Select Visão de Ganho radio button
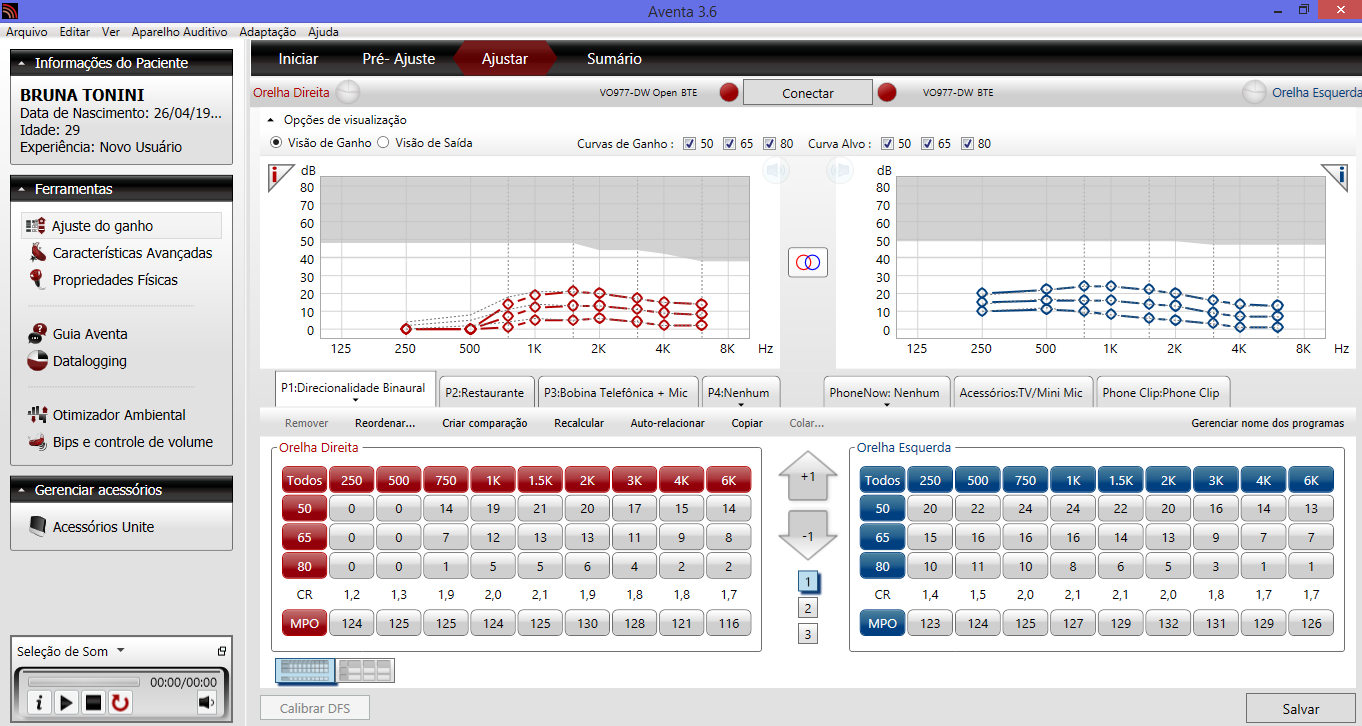1362x726 pixels. point(277,143)
